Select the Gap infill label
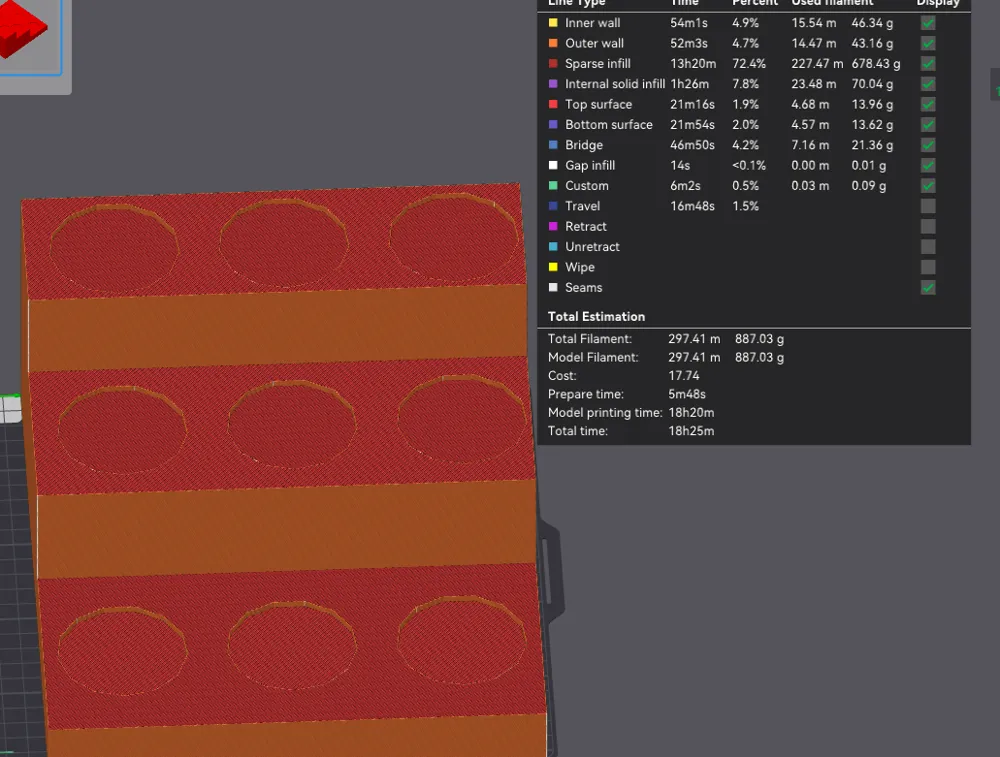Screen dimensions: 1000x757 (590, 166)
